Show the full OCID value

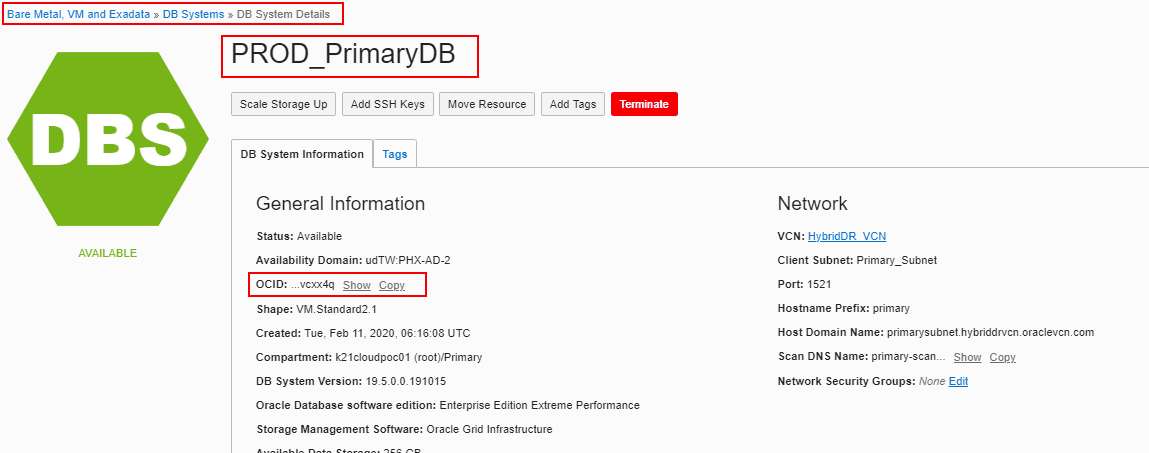(356, 285)
